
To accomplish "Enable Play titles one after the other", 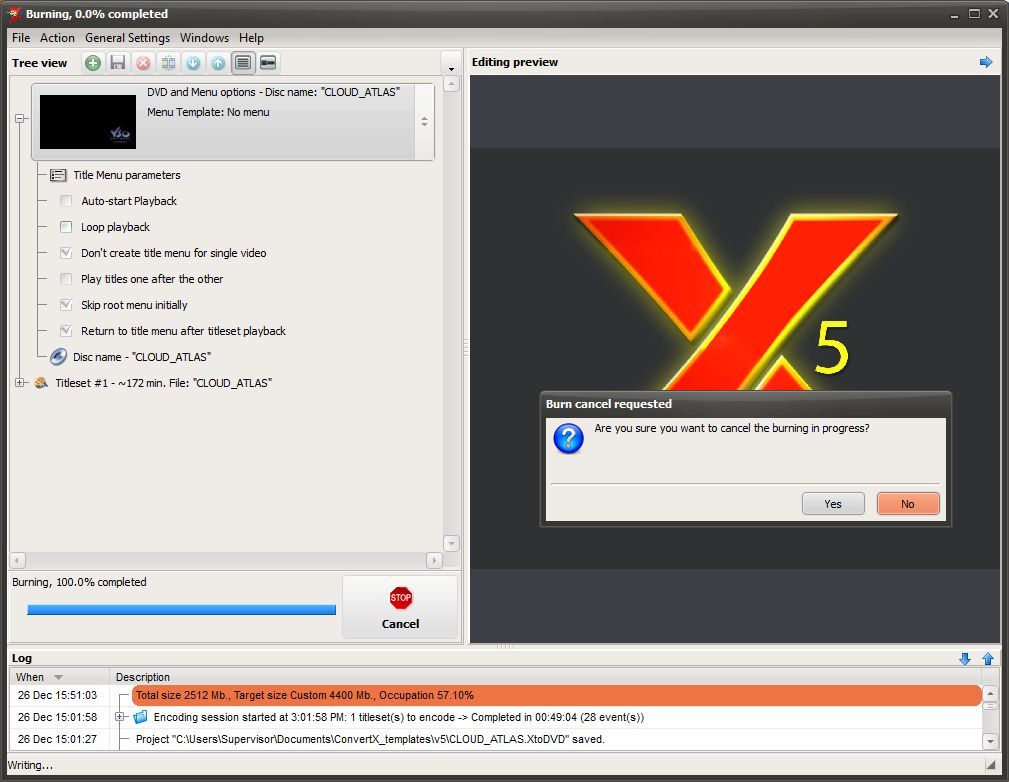I will [66, 279].
